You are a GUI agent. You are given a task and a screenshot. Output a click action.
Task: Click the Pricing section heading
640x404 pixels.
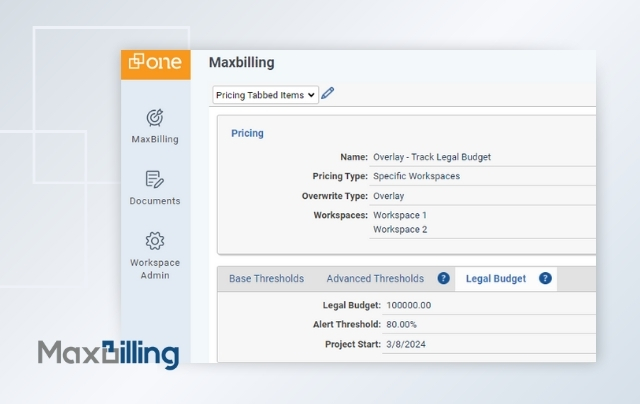(247, 133)
